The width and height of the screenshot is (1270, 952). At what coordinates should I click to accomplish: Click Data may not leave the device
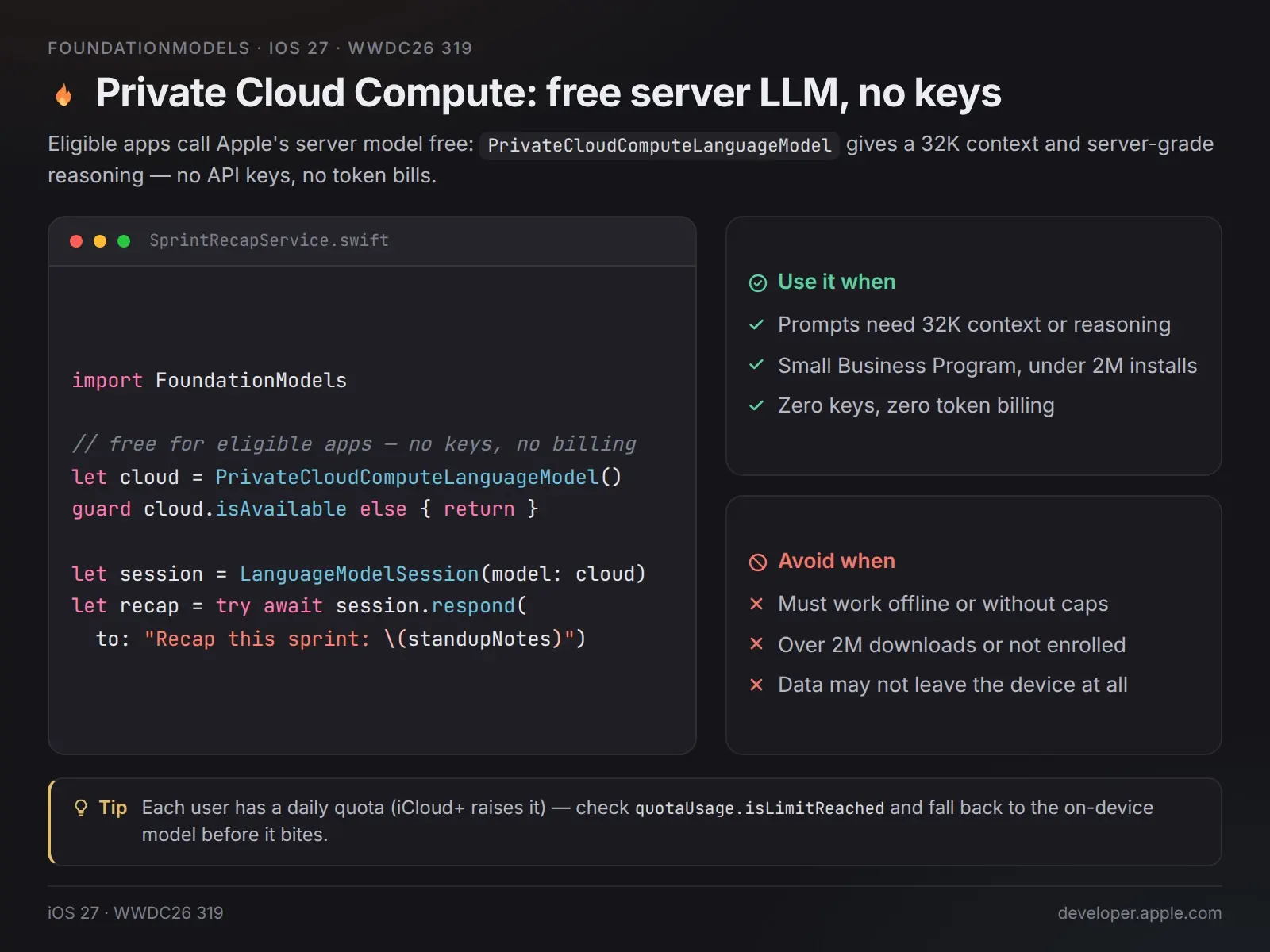[952, 685]
